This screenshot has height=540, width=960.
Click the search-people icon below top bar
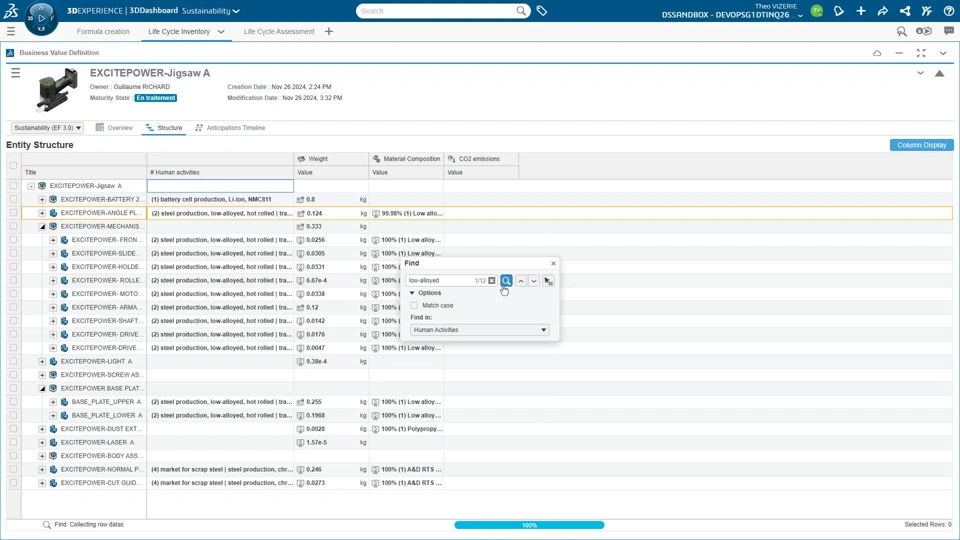click(x=901, y=31)
